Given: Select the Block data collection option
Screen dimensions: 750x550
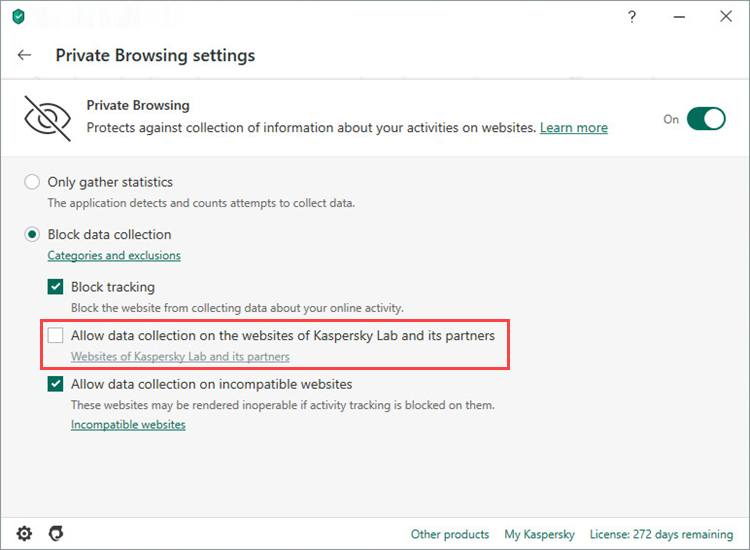Looking at the screenshot, I should coord(32,234).
